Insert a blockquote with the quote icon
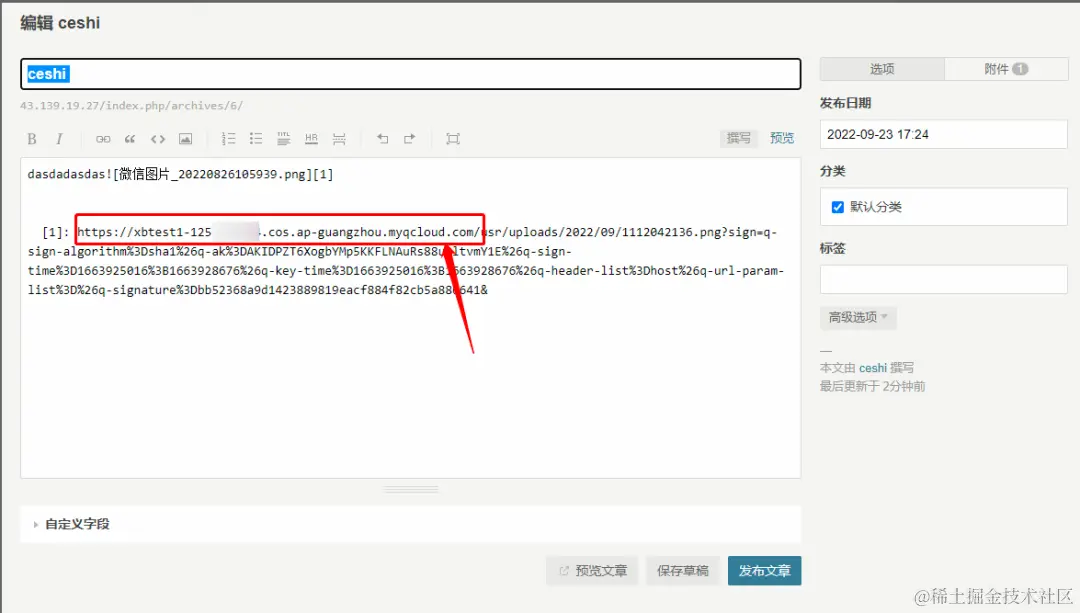1080x613 pixels. click(x=130, y=139)
